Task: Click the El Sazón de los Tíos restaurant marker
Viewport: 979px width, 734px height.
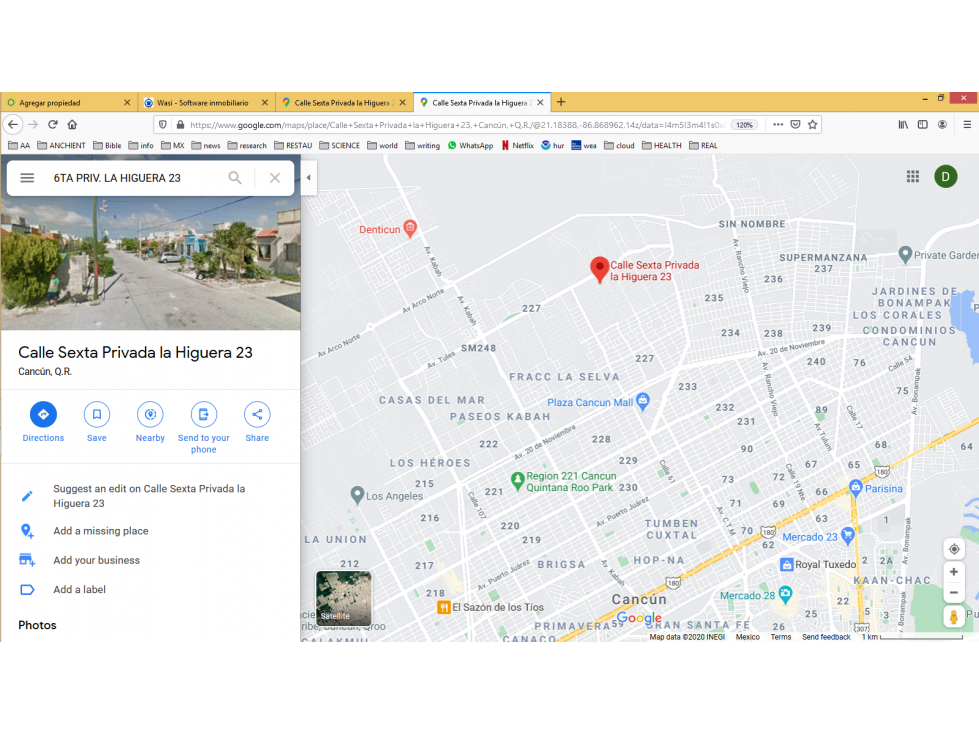Action: click(443, 607)
